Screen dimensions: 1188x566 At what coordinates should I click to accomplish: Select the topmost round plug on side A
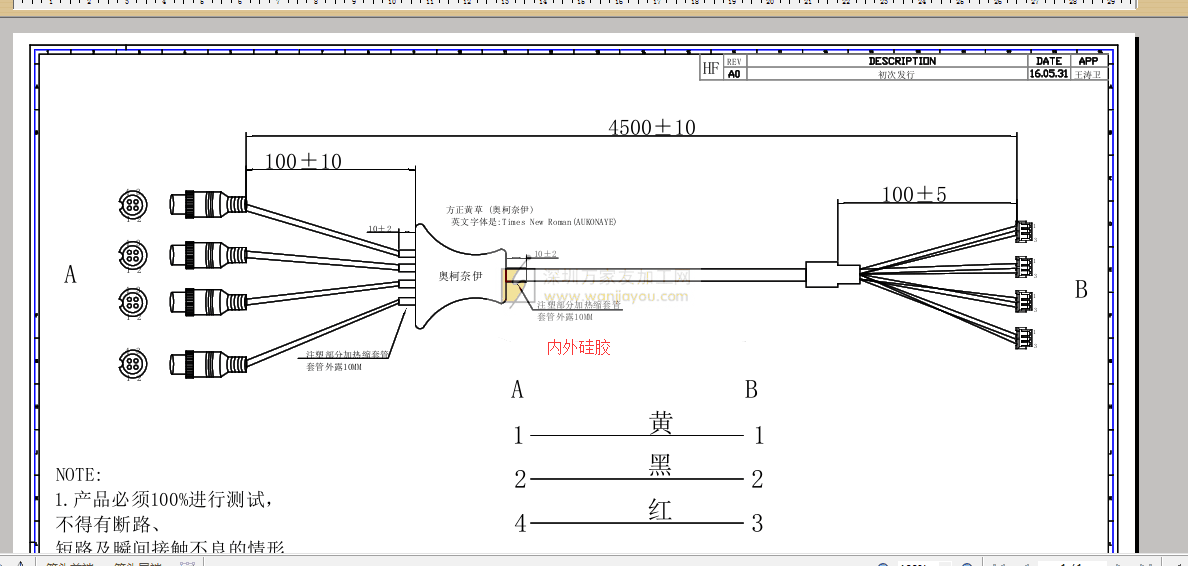coord(207,205)
